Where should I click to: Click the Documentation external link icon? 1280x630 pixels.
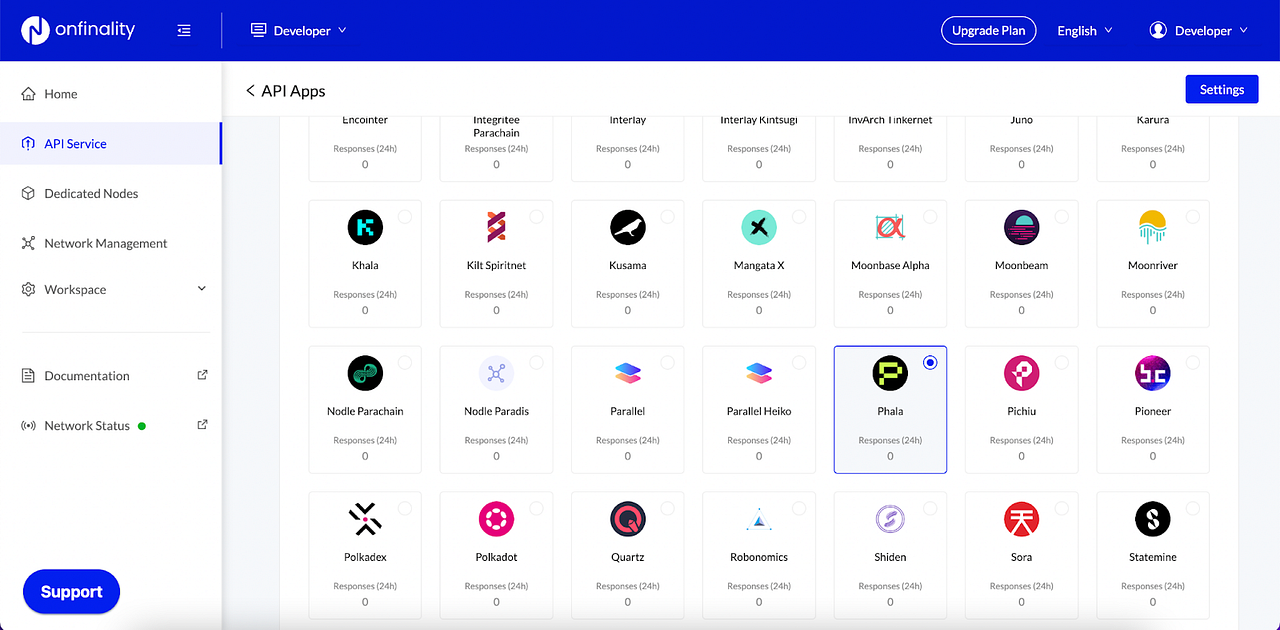[202, 375]
